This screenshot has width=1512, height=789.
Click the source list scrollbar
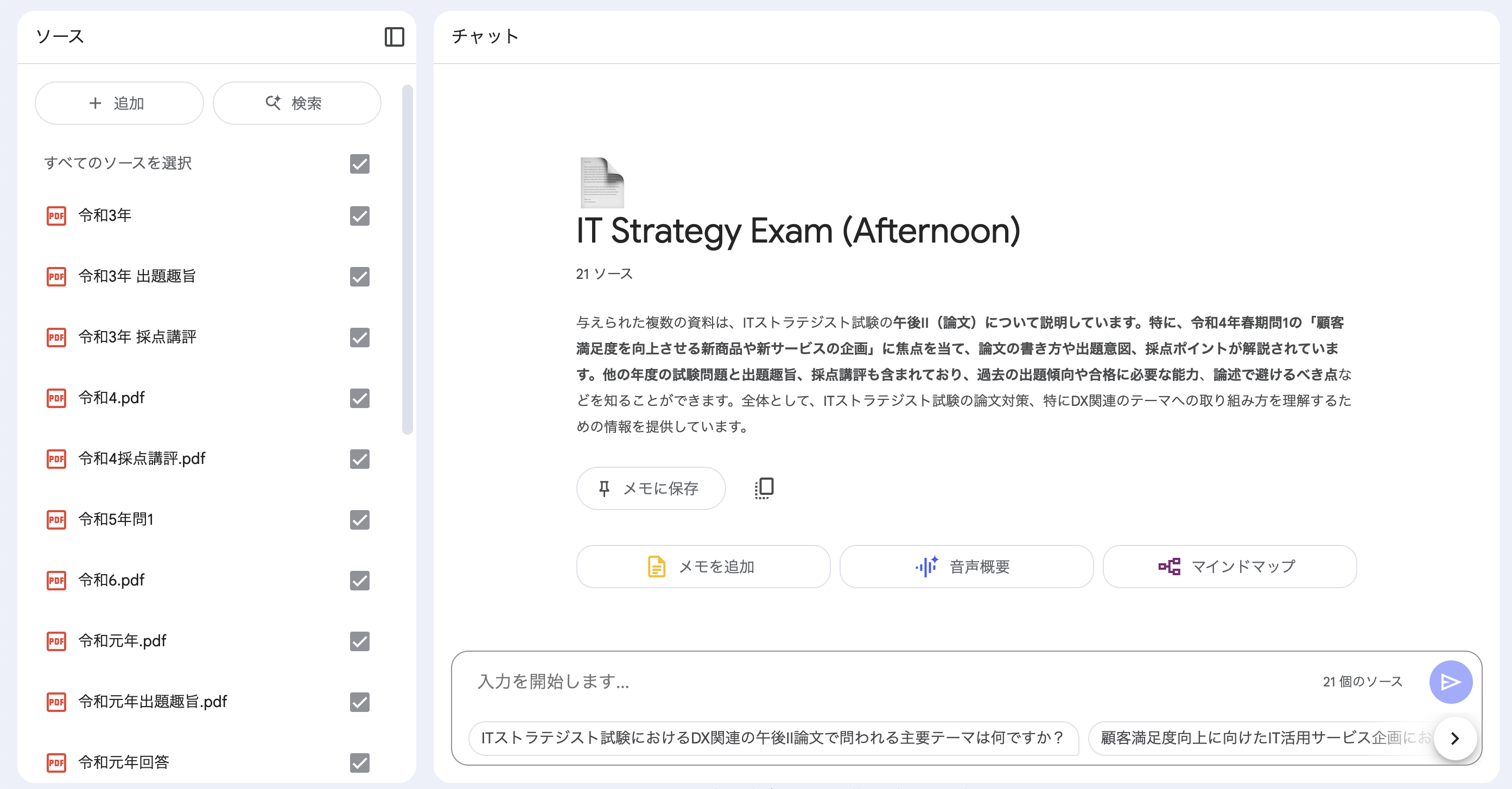(x=408, y=259)
